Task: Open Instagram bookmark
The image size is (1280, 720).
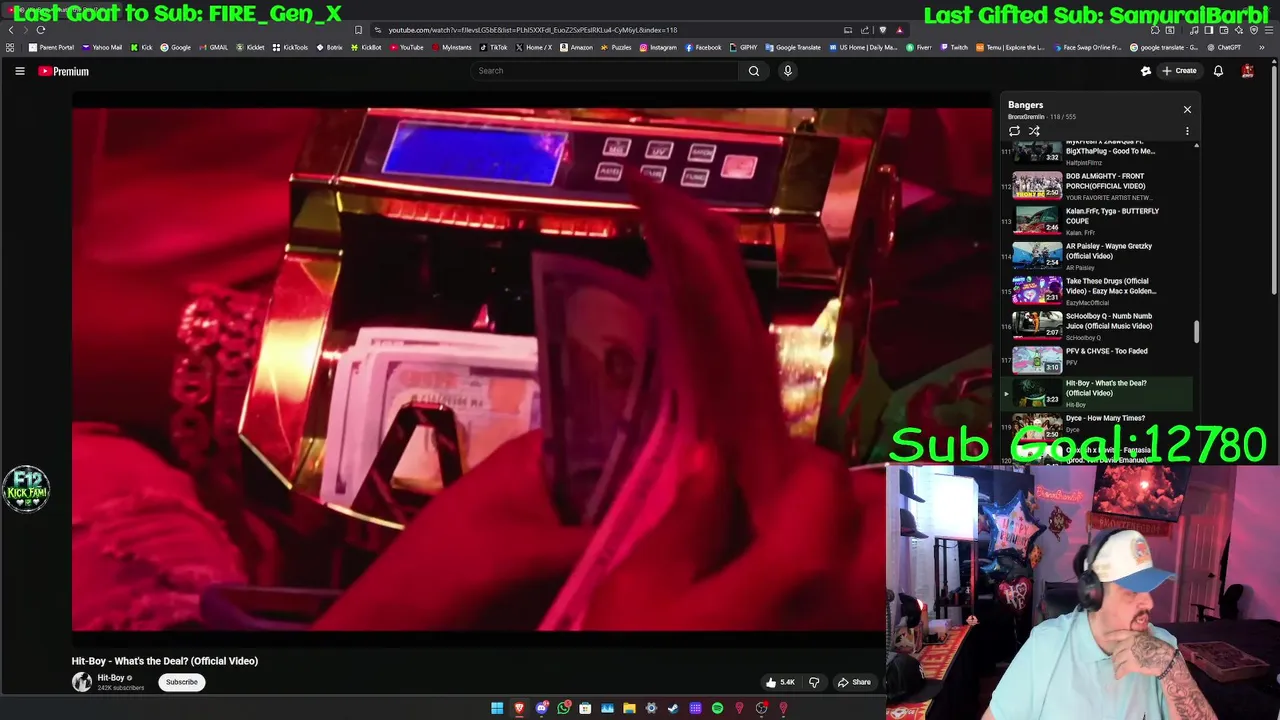Action: (658, 47)
